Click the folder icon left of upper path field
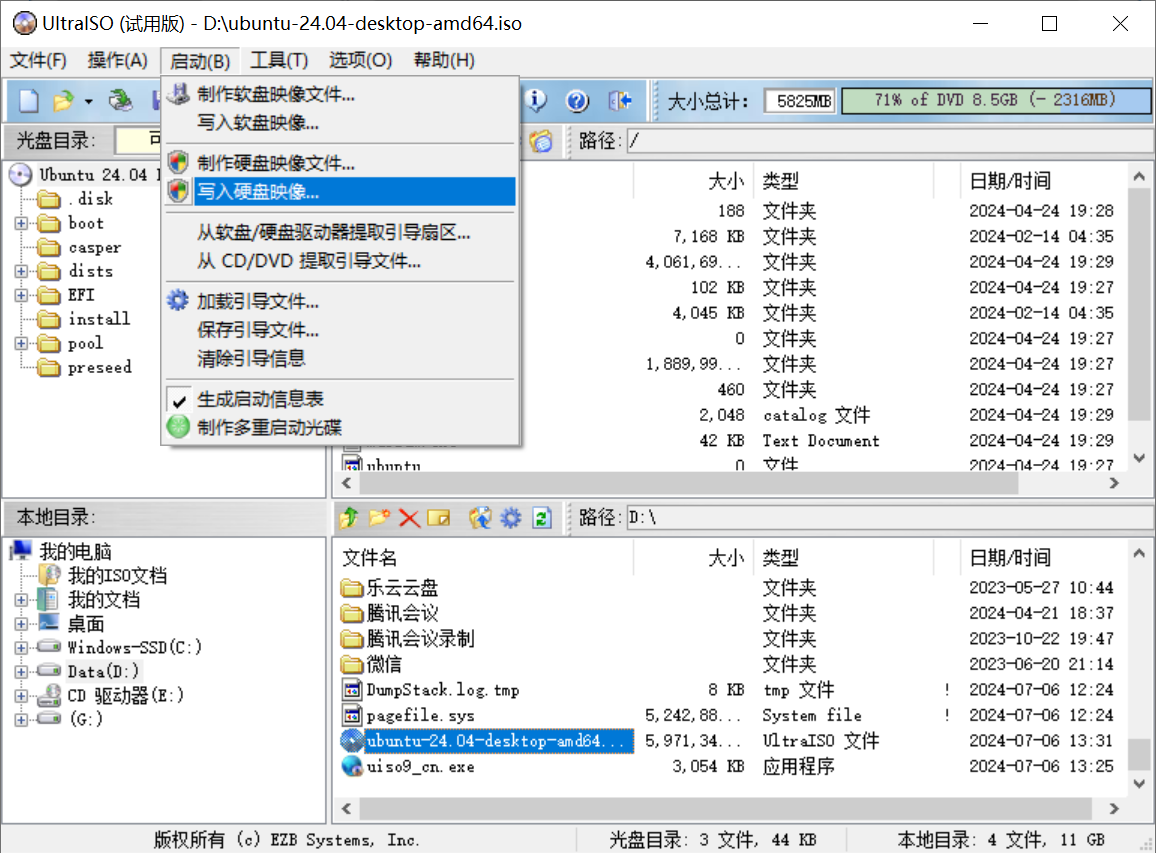The height and width of the screenshot is (853, 1156). 541,141
